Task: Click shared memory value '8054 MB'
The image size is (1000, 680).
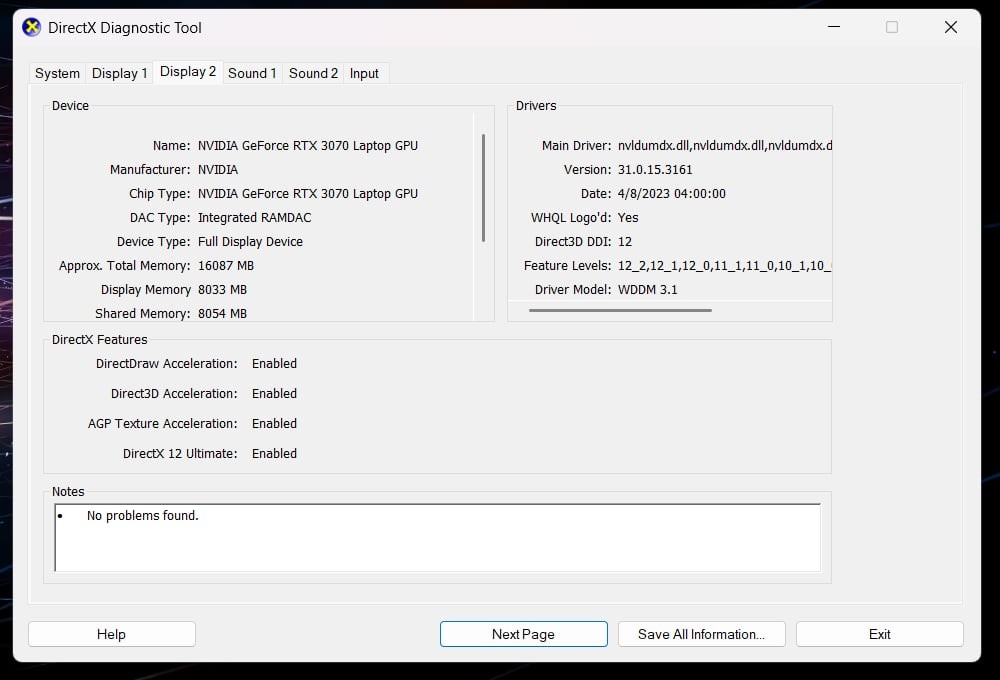Action: 222,314
